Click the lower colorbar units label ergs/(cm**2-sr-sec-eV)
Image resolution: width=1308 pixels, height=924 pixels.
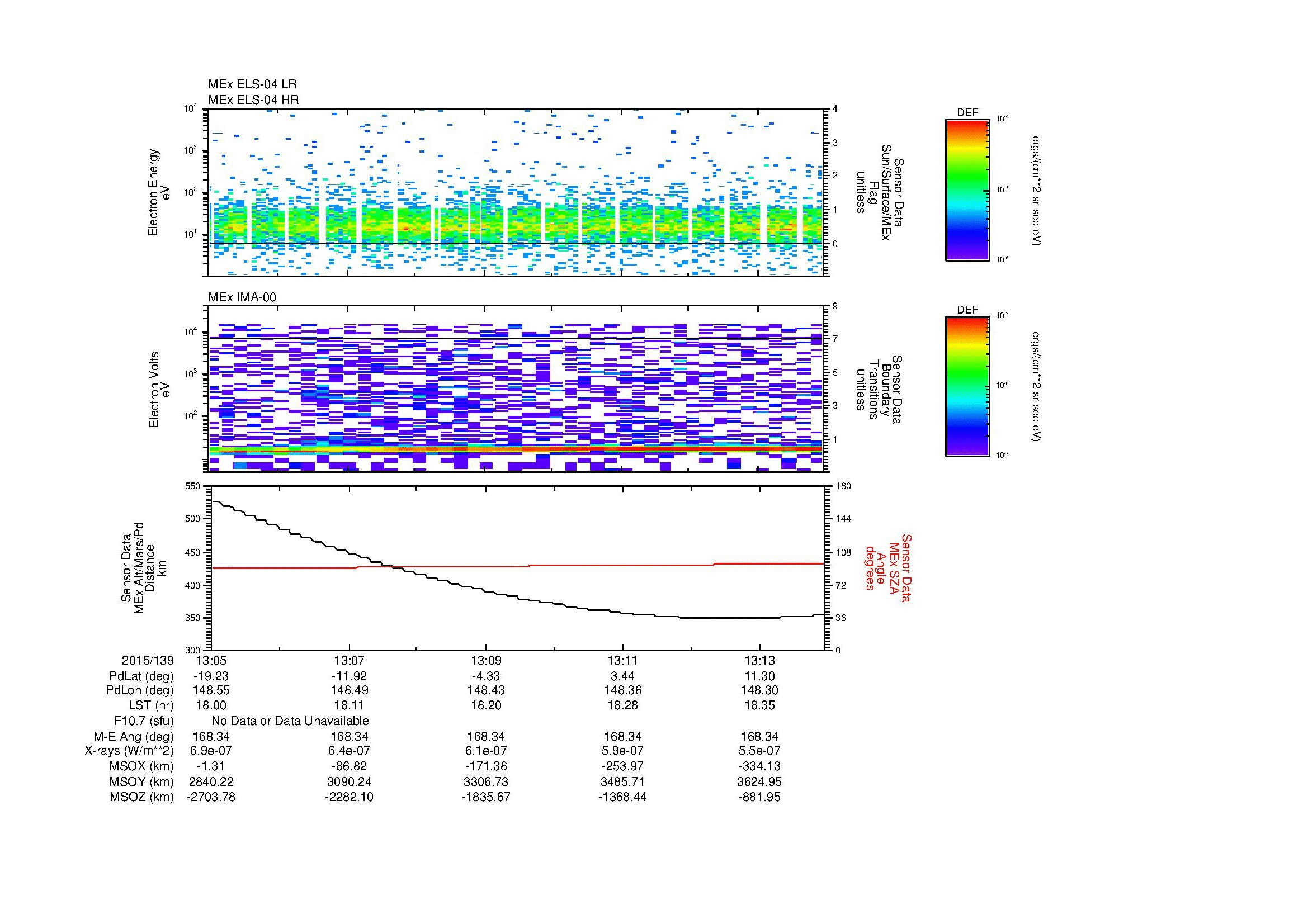coord(1037,387)
